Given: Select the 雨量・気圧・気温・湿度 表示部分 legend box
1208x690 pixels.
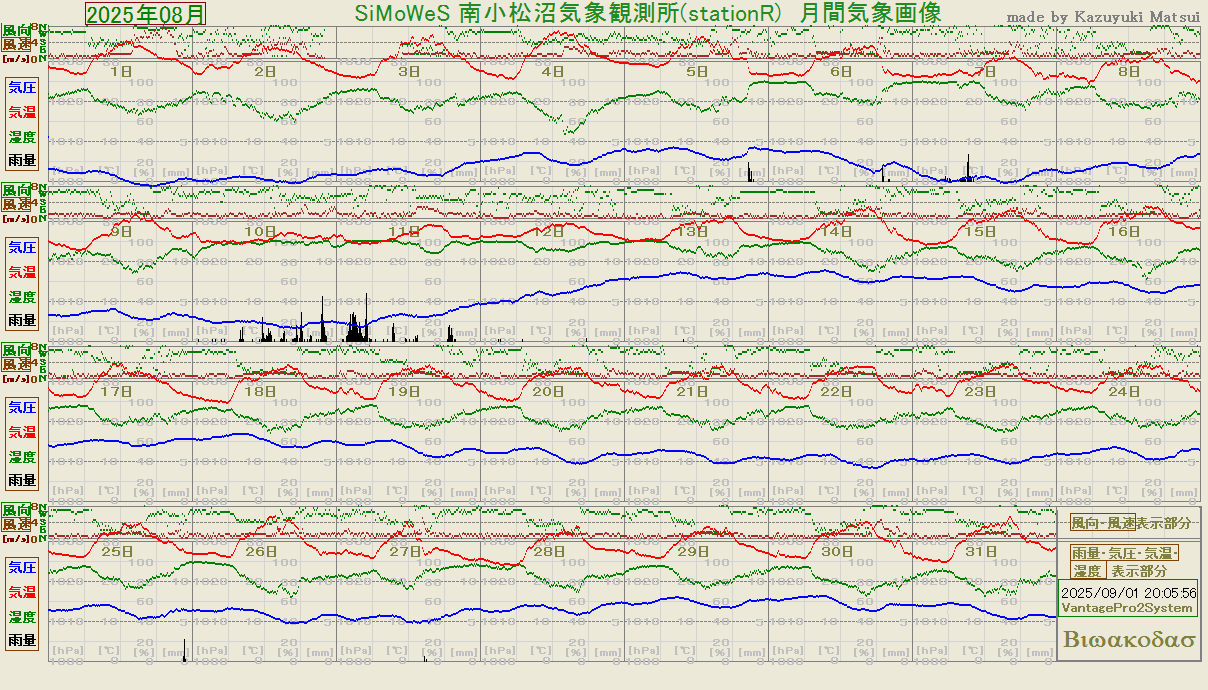Looking at the screenshot, I should (x=1125, y=562).
